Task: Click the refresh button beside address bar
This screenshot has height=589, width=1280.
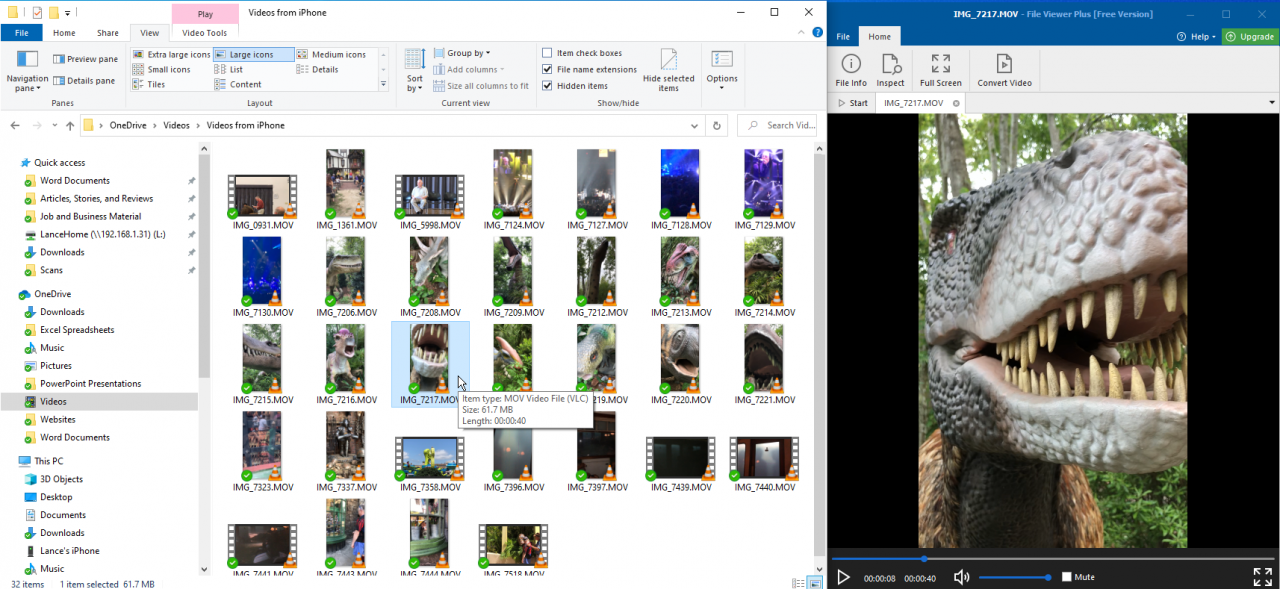Action: click(716, 126)
